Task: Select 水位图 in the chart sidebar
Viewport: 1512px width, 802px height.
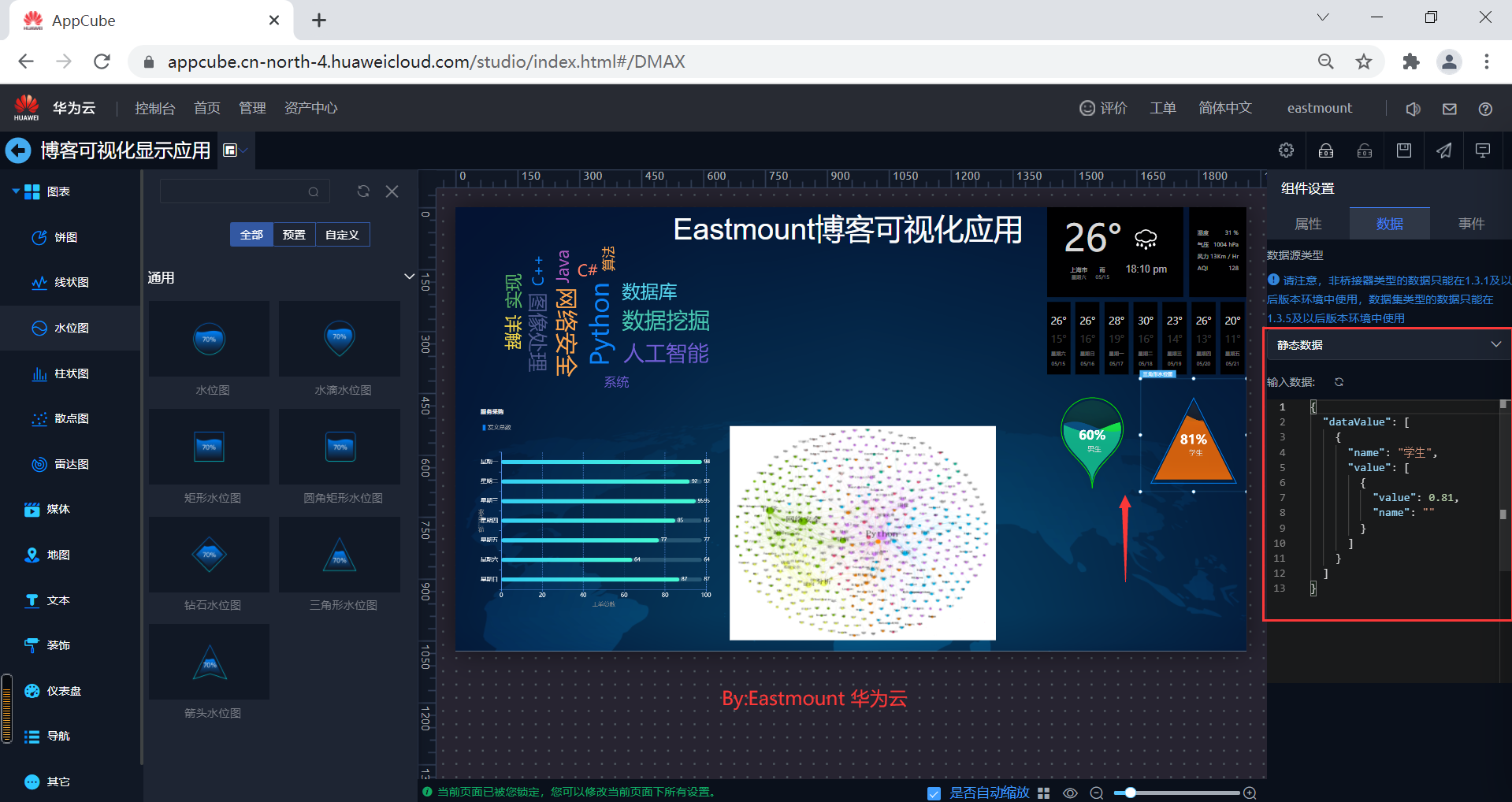Action: pos(71,328)
